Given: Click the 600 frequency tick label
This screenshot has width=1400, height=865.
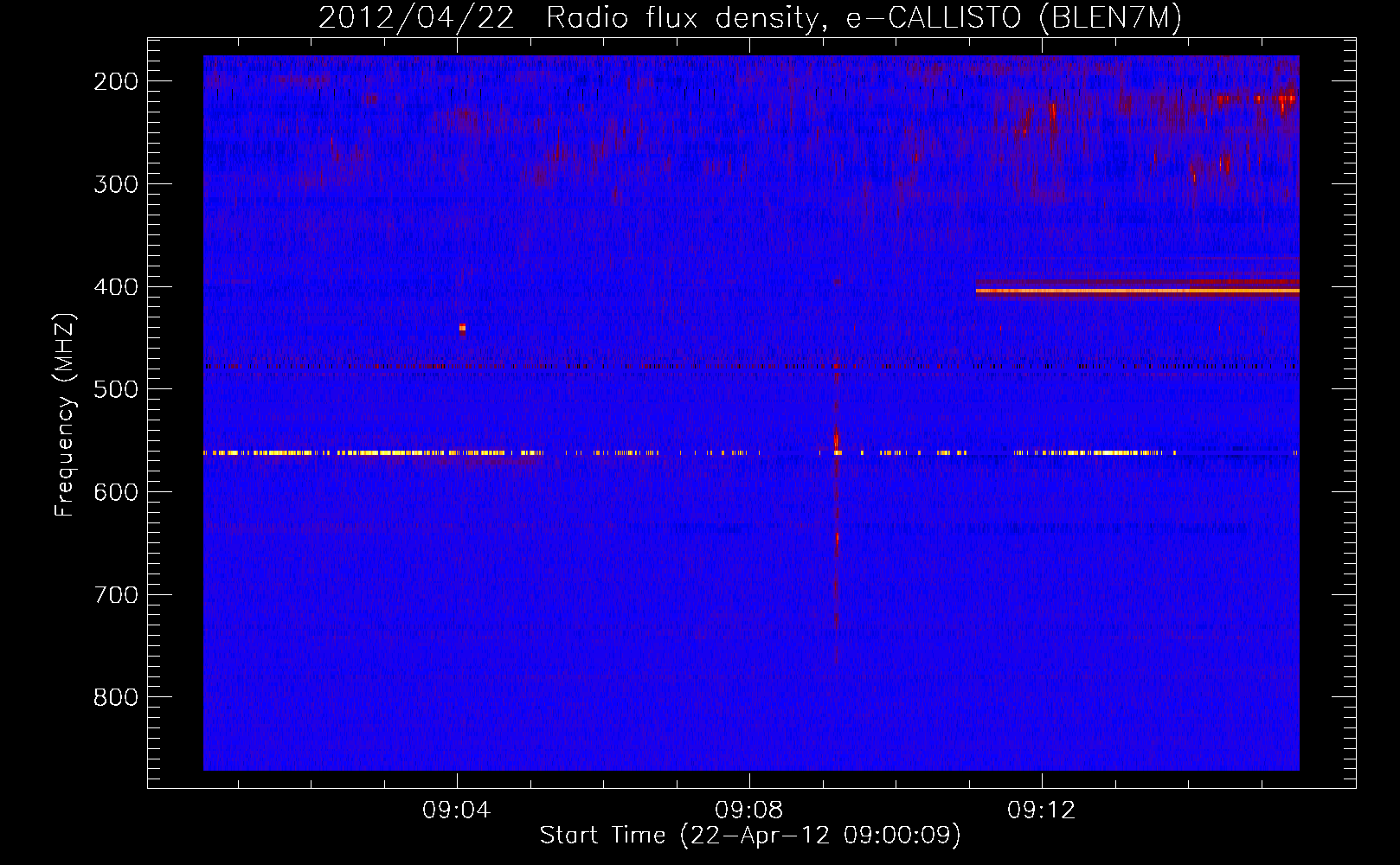Looking at the screenshot, I should click(x=116, y=492).
